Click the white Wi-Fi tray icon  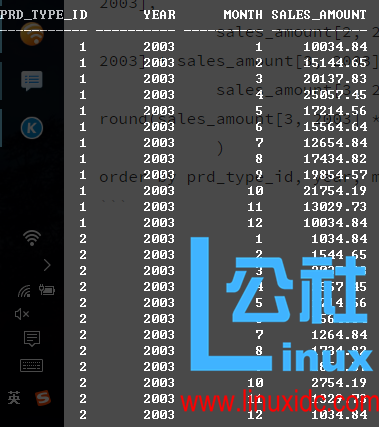point(32,238)
